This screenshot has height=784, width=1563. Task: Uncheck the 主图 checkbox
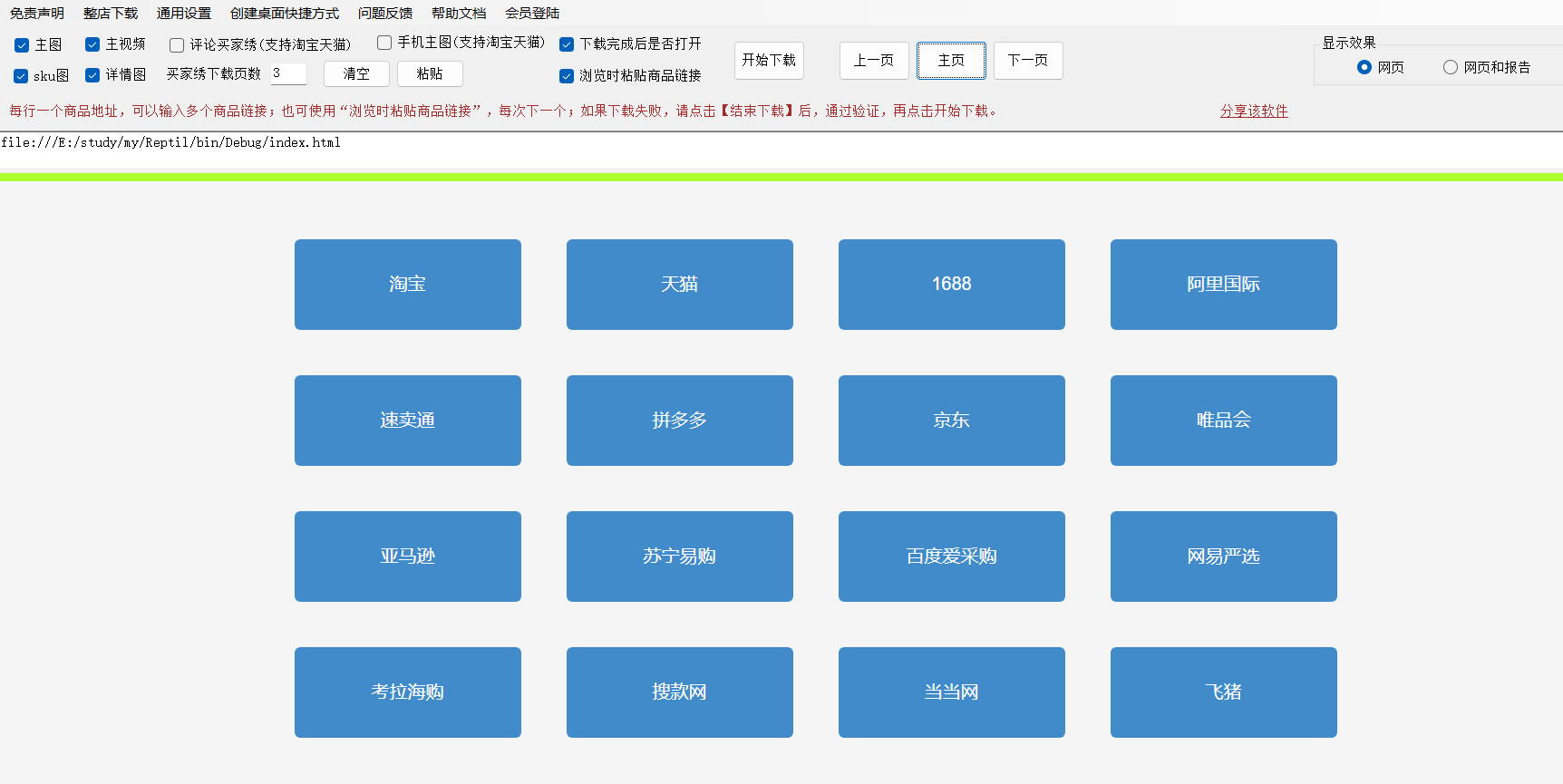coord(22,45)
